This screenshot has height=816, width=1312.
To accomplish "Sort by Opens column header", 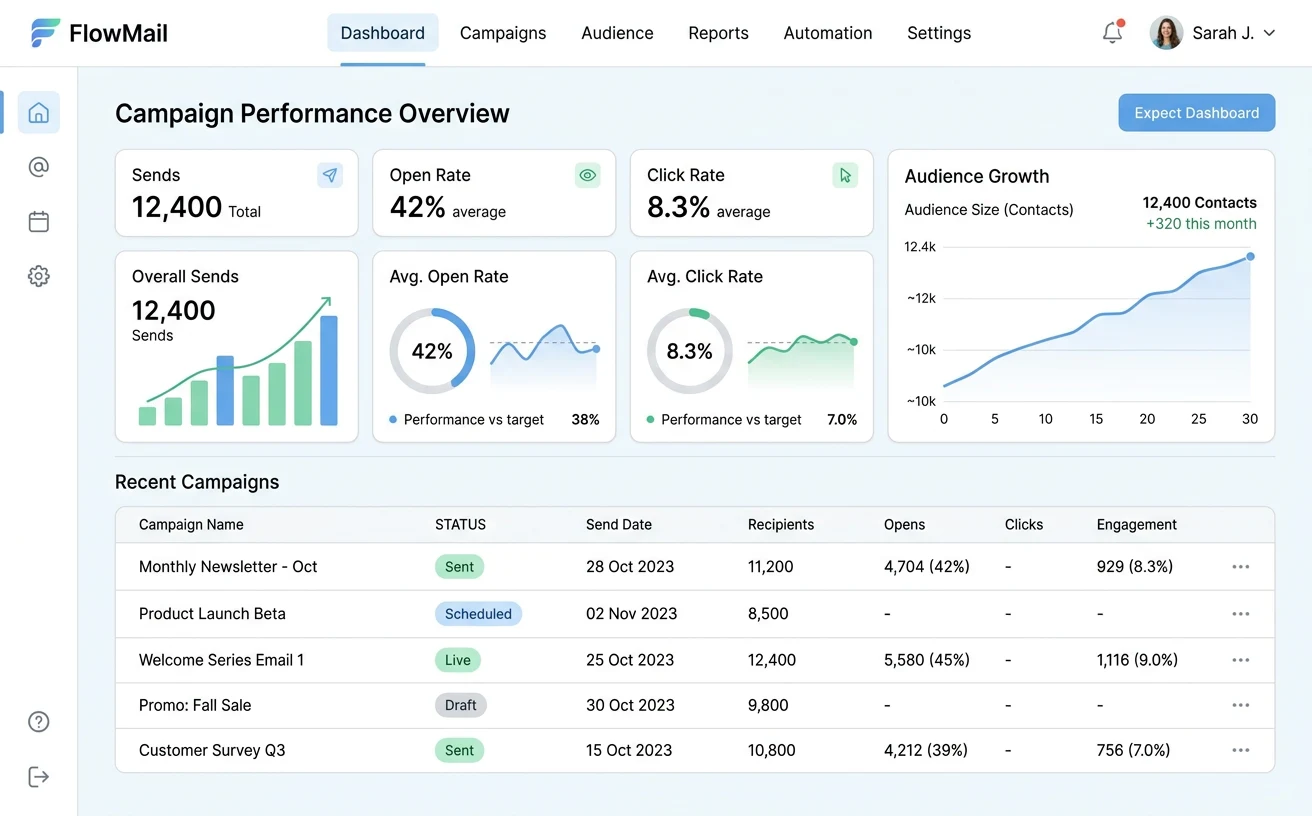I will (904, 525).
